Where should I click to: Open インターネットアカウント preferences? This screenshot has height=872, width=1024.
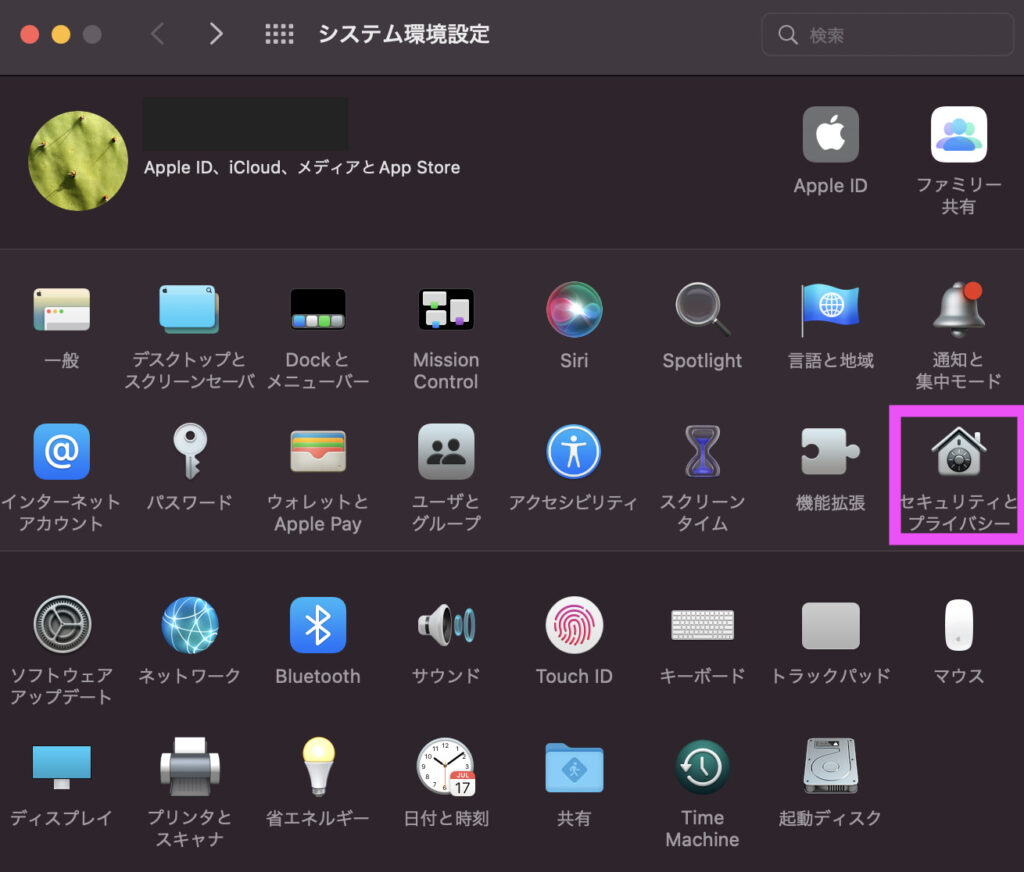pyautogui.click(x=61, y=451)
